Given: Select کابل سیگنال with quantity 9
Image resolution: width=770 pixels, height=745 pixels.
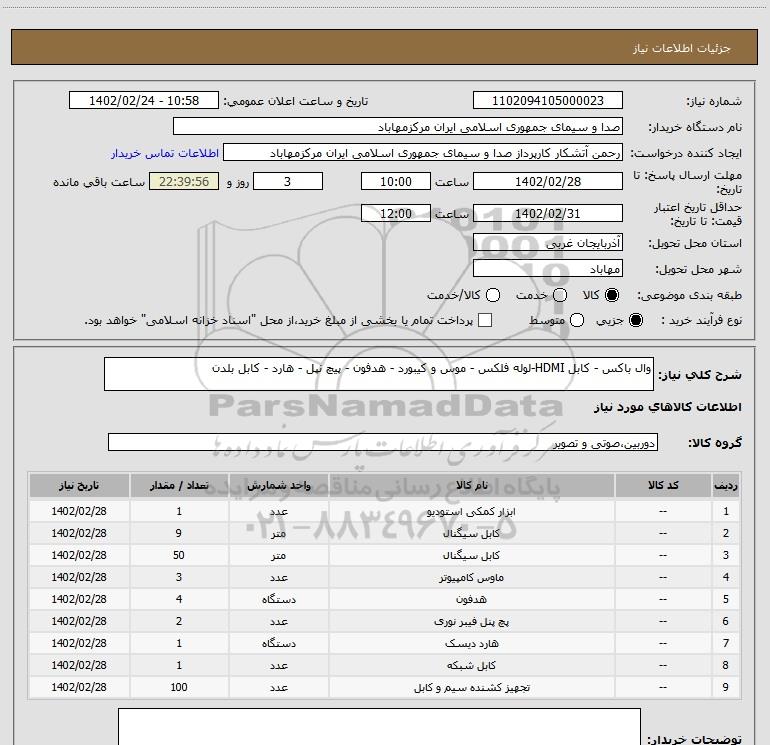Looking at the screenshot, I should point(471,534).
